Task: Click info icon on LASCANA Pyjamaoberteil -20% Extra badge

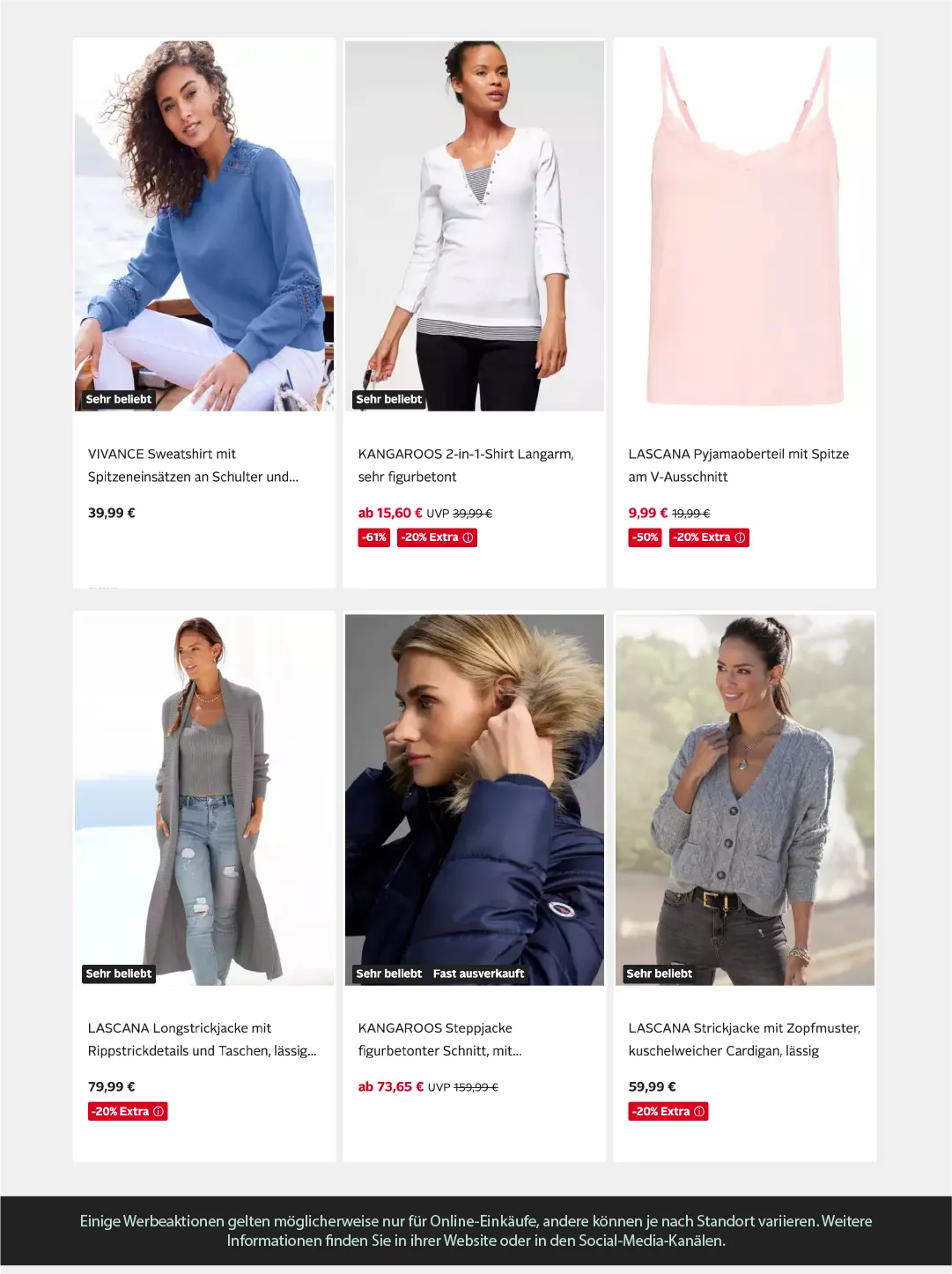Action: (740, 537)
